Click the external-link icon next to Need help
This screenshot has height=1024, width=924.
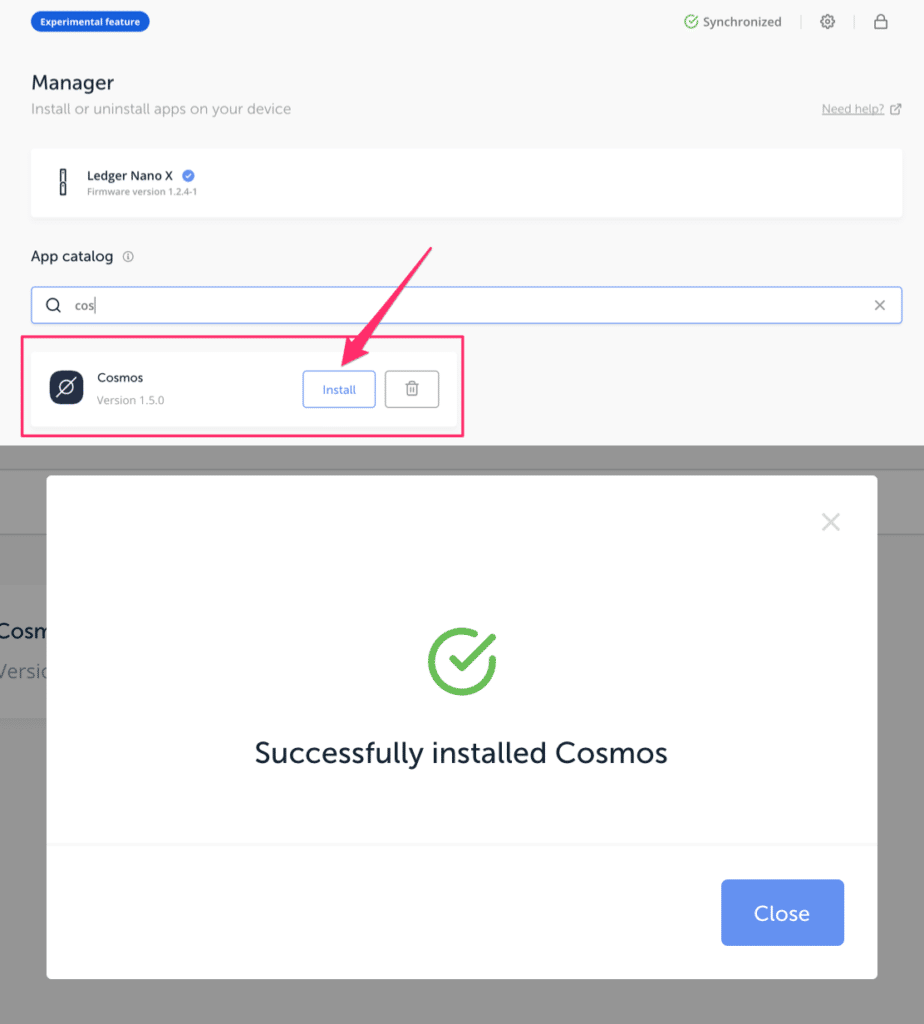[x=896, y=109]
